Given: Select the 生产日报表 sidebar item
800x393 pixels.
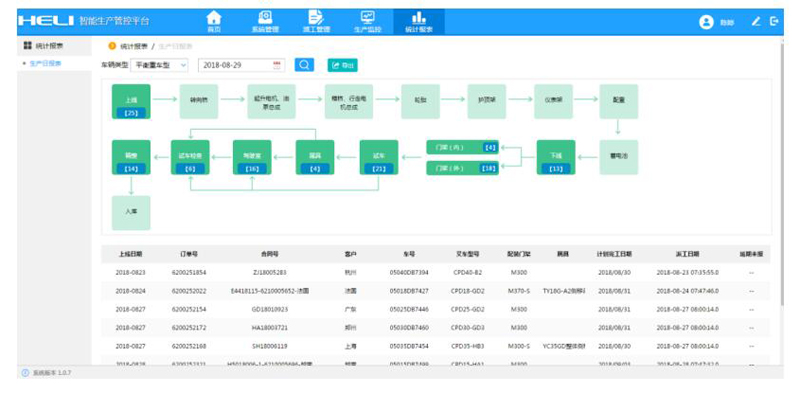Looking at the screenshot, I should pos(45,64).
